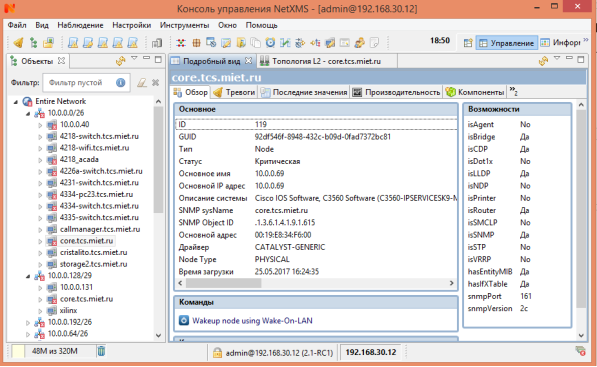Click the blank paper note toolbar icon
Image resolution: width=597 pixels, height=367 pixels.
[x=374, y=43]
